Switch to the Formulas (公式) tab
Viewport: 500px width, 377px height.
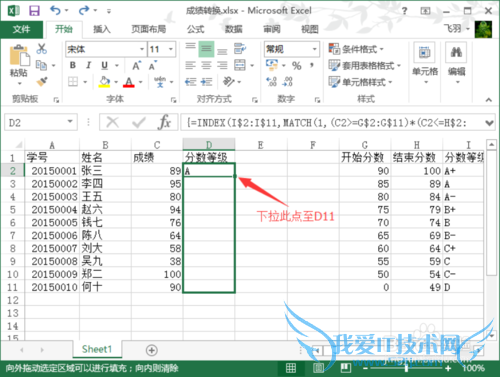click(196, 29)
